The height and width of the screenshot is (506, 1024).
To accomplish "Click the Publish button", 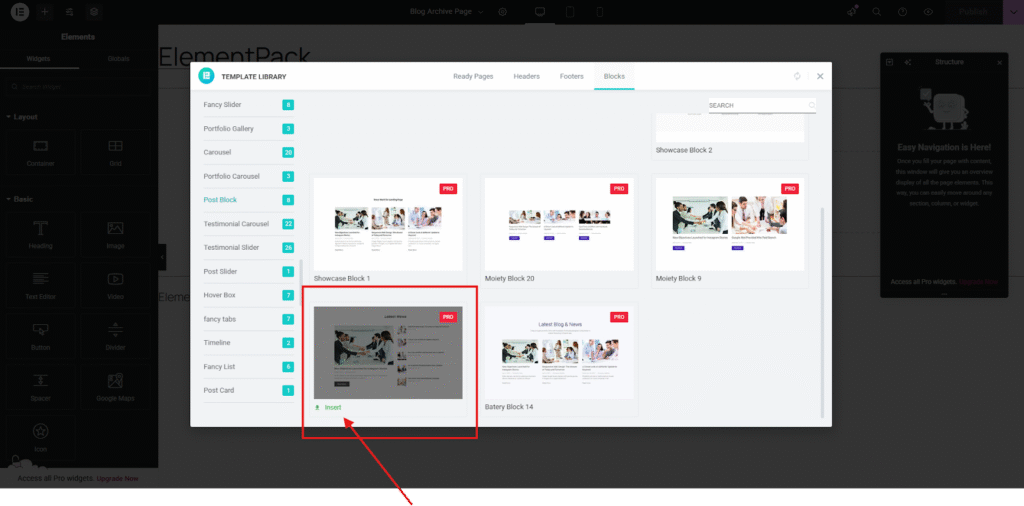I will click(973, 12).
